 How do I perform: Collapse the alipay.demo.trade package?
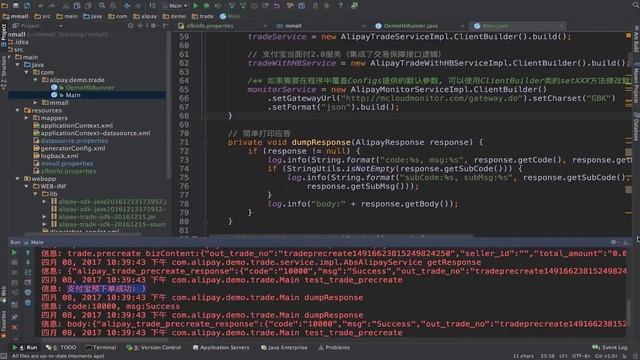click(x=36, y=80)
